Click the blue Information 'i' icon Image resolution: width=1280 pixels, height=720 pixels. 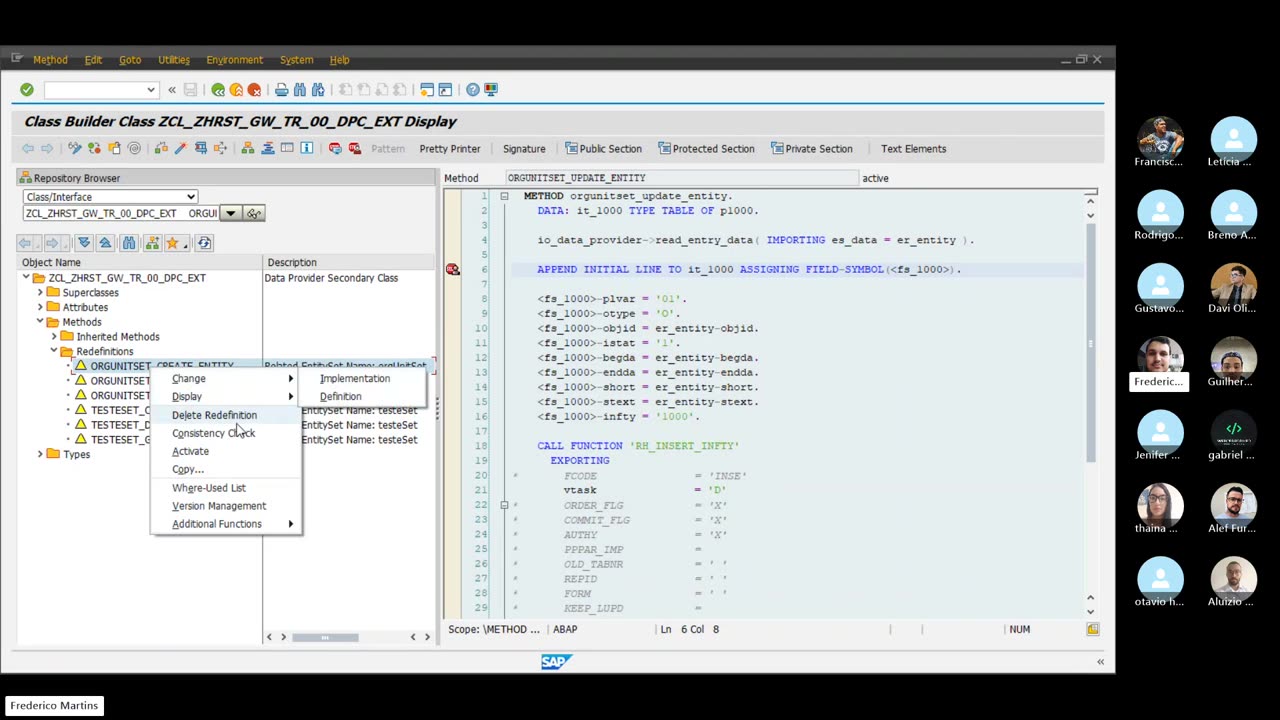(307, 148)
